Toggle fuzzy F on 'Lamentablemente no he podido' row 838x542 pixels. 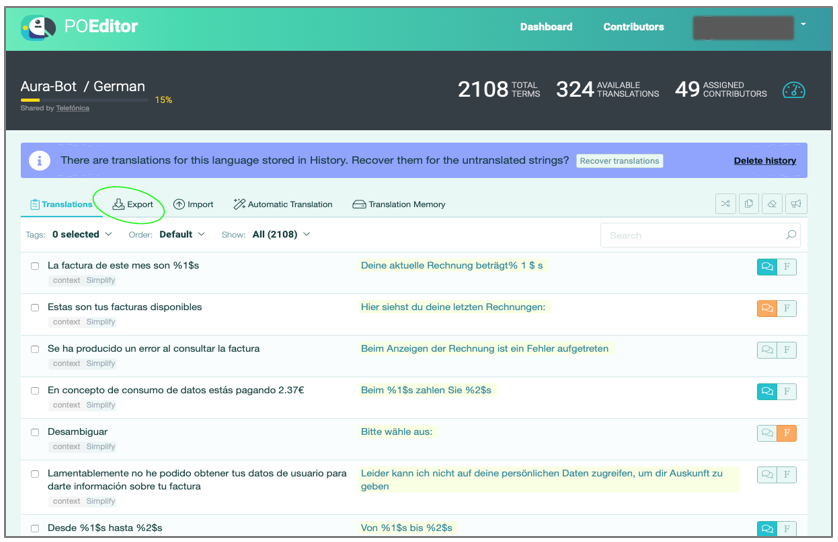coord(787,475)
